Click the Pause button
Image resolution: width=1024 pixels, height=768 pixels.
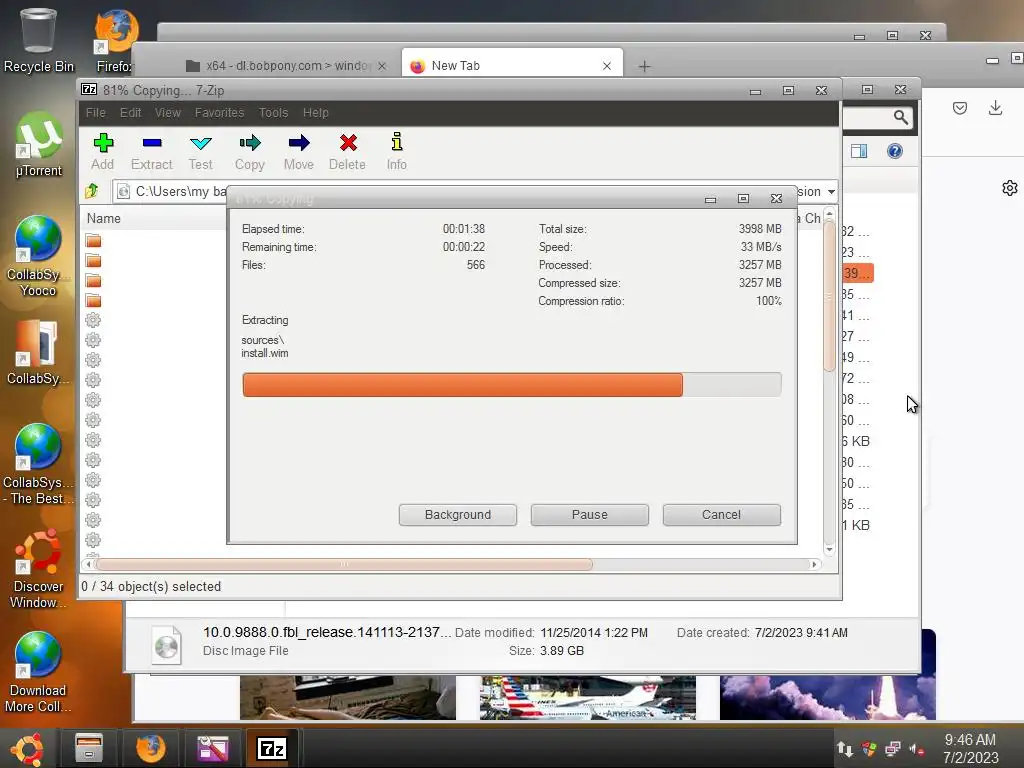point(590,515)
